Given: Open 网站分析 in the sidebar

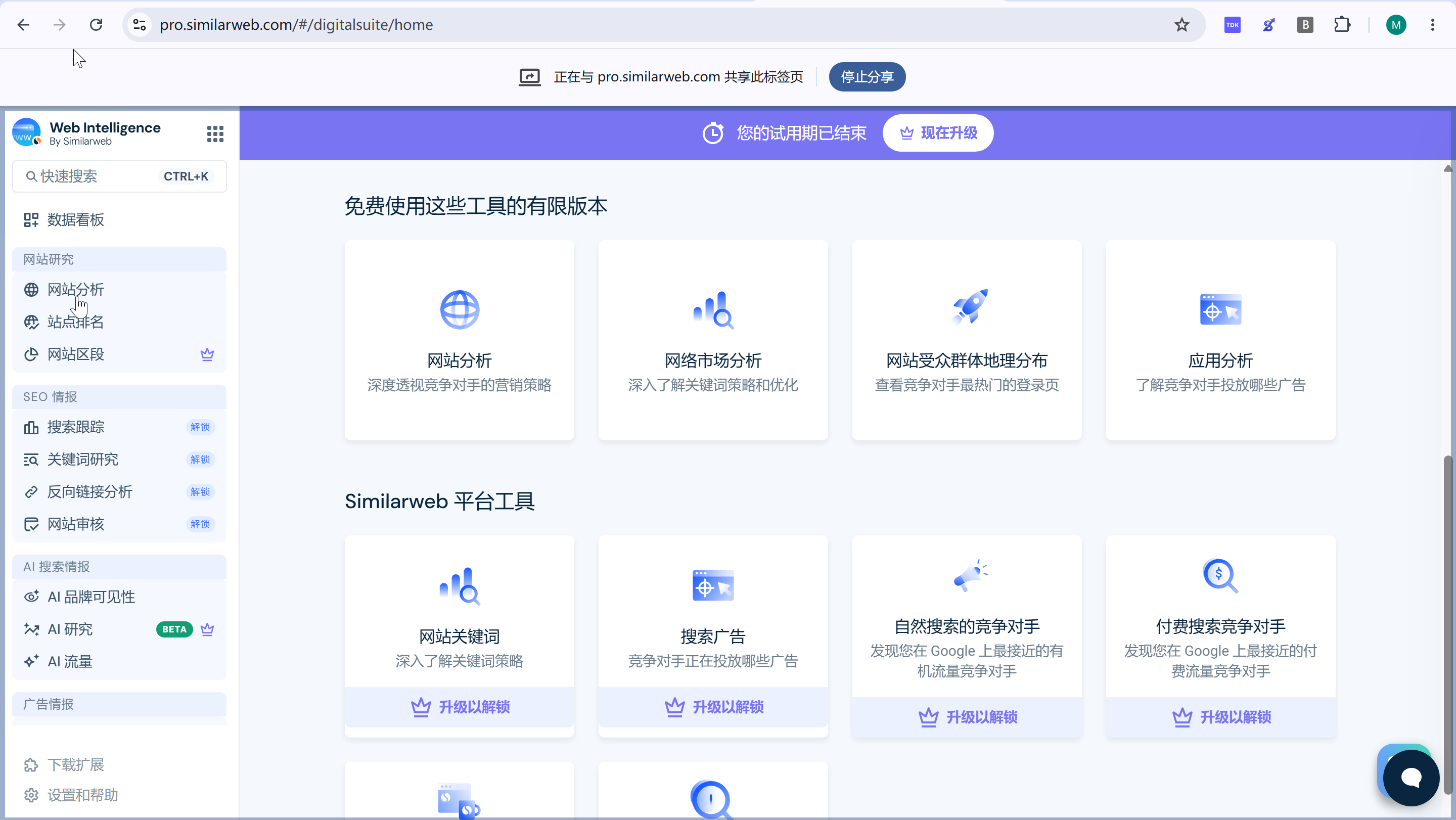Looking at the screenshot, I should pos(119,290).
